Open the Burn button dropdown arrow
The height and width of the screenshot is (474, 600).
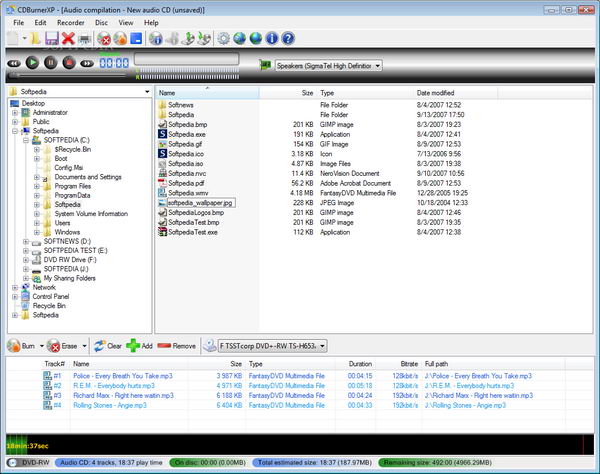[41, 346]
